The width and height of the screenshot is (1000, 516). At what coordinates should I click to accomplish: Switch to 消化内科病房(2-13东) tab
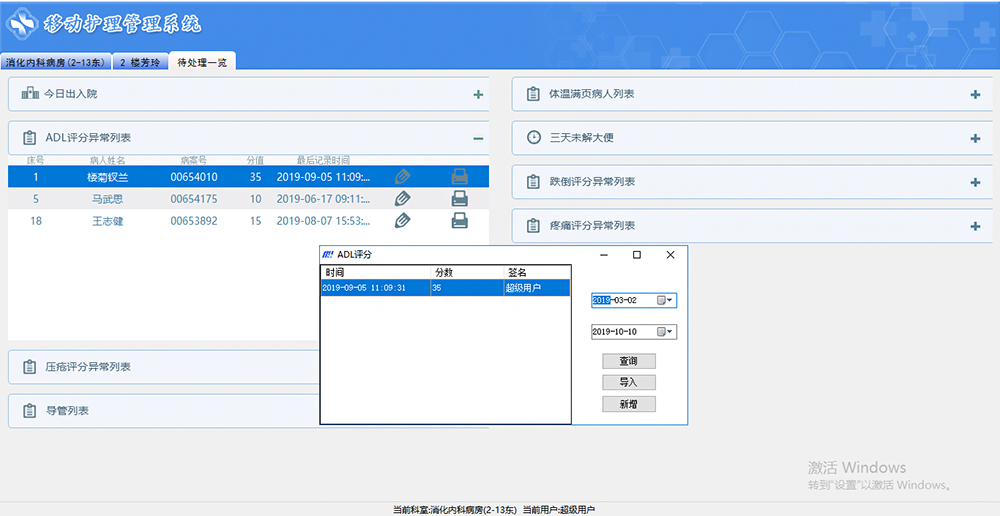point(55,63)
